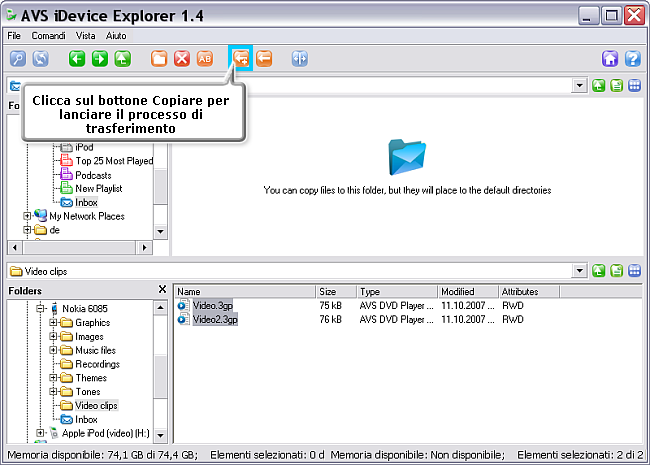
Task: Open the upper path dropdown arrow
Action: [x=580, y=86]
